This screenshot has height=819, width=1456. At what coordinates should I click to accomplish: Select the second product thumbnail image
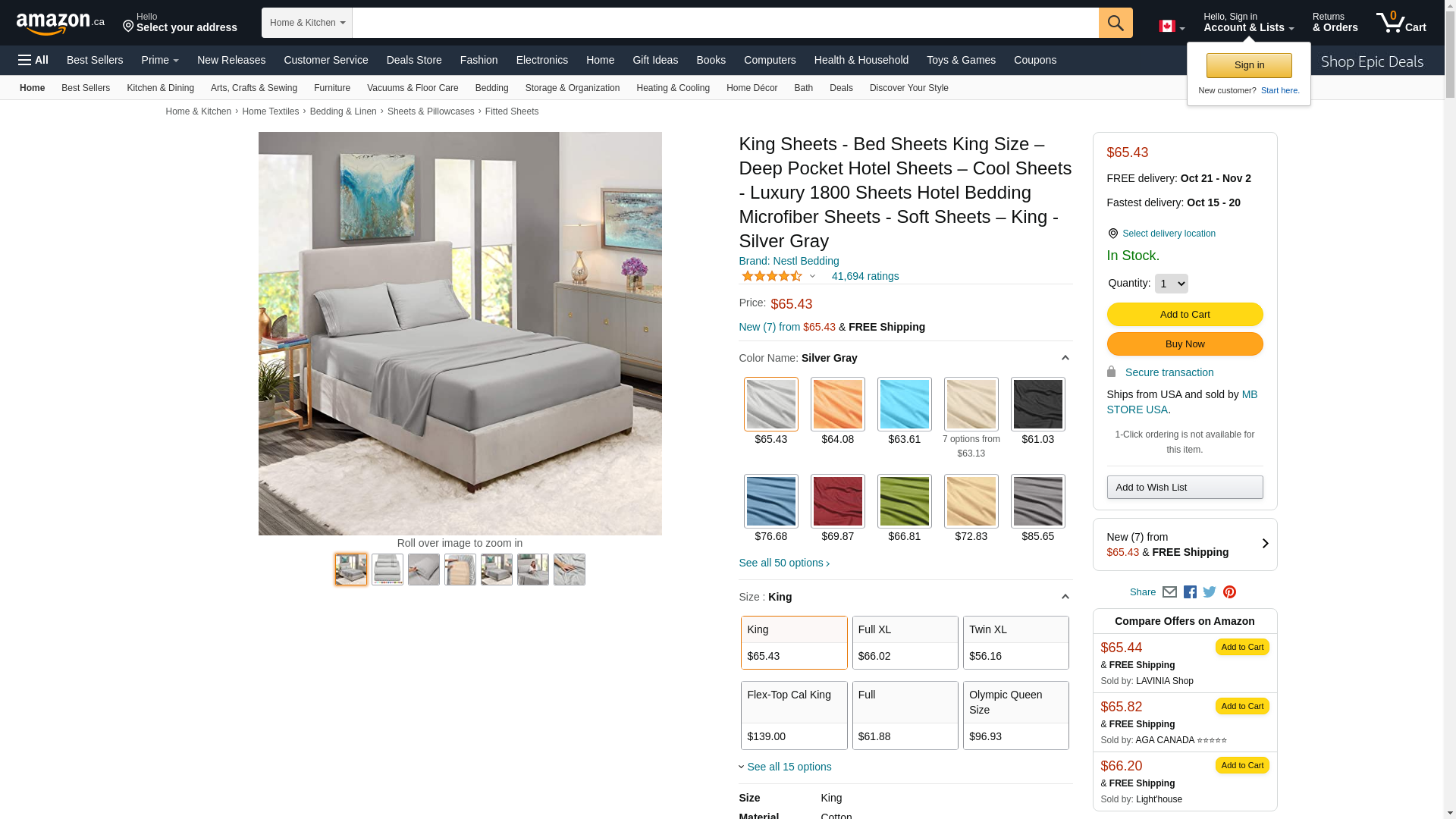tap(388, 570)
